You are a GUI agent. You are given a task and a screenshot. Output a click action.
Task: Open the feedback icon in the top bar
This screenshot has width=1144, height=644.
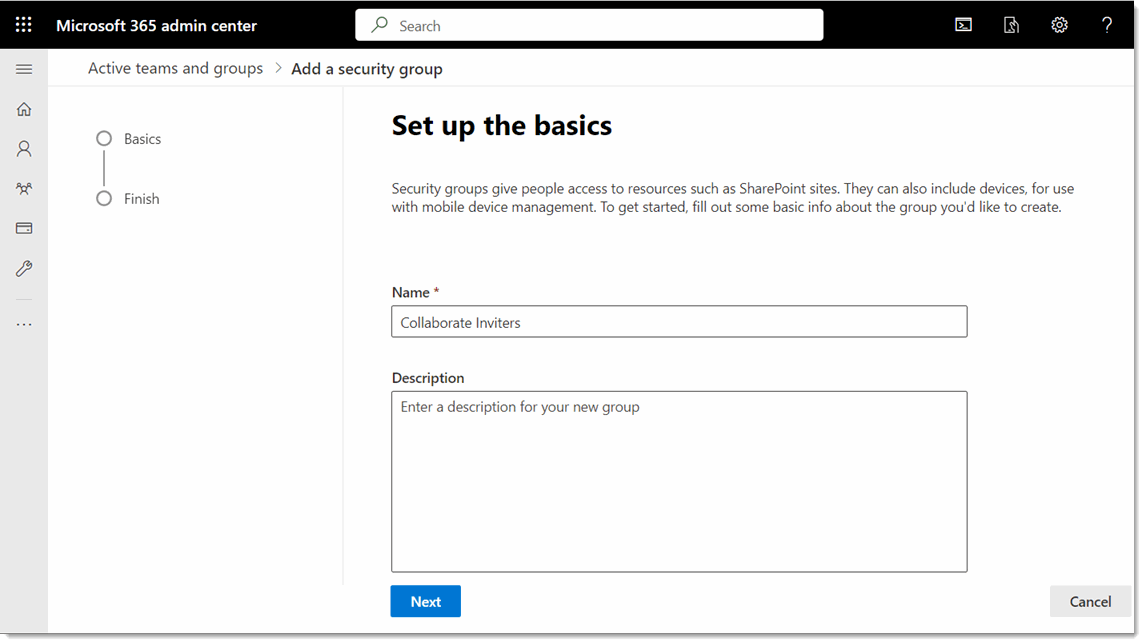(x=1011, y=24)
